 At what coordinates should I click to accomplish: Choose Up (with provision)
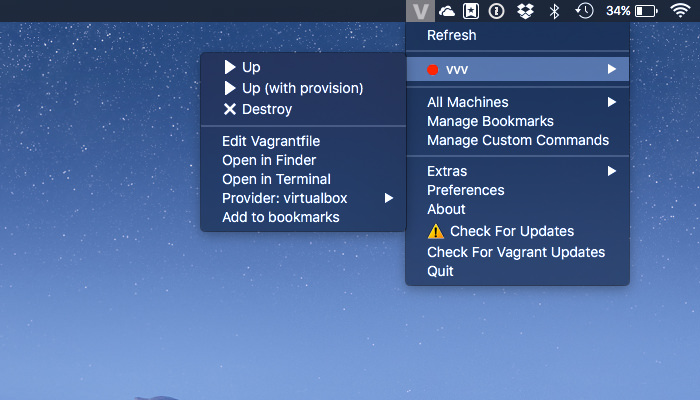[303, 88]
